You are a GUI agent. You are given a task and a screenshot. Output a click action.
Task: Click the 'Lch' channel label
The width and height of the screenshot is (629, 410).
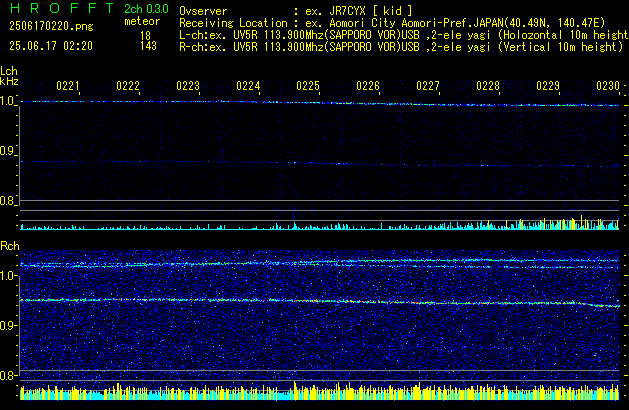coord(9,71)
